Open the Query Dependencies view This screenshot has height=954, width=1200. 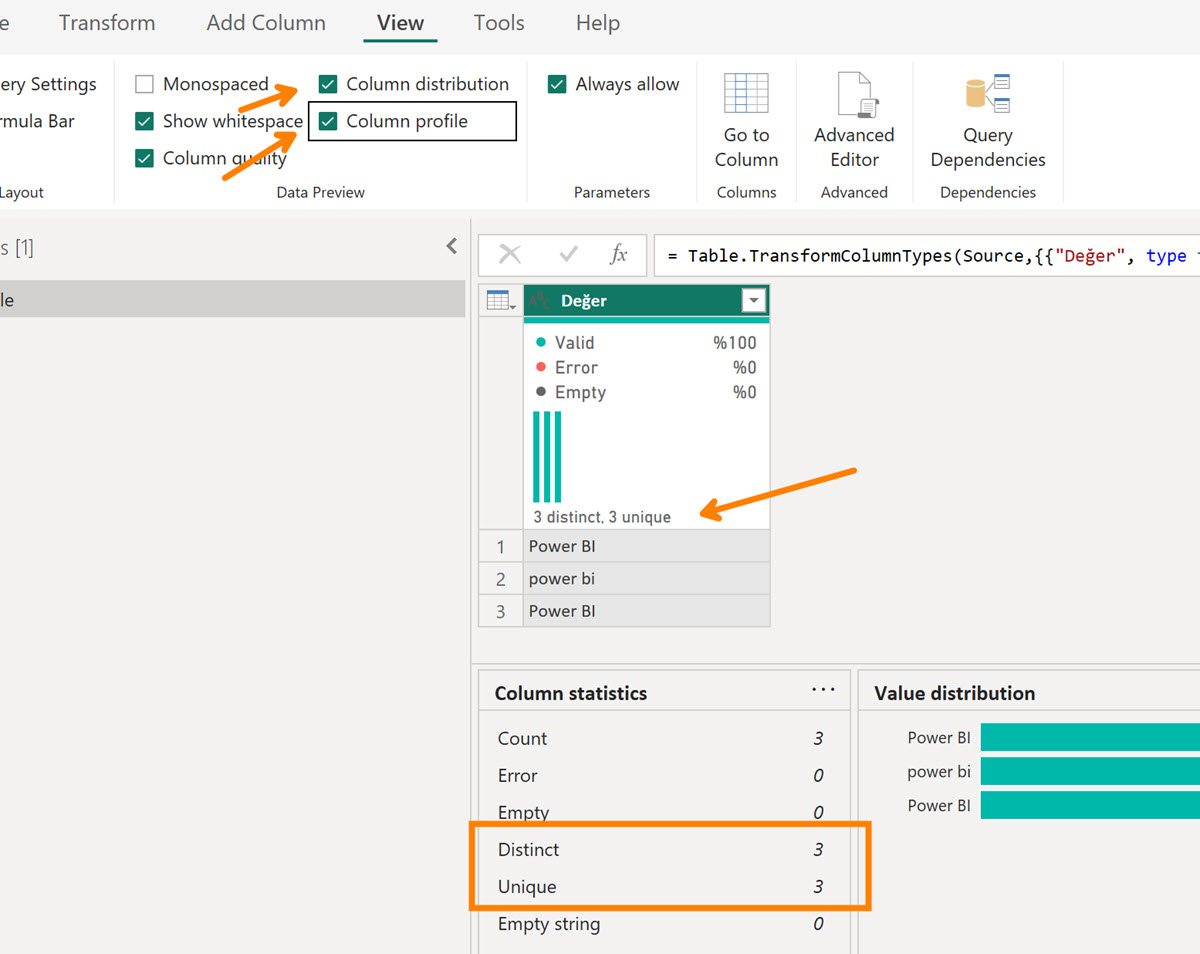987,95
